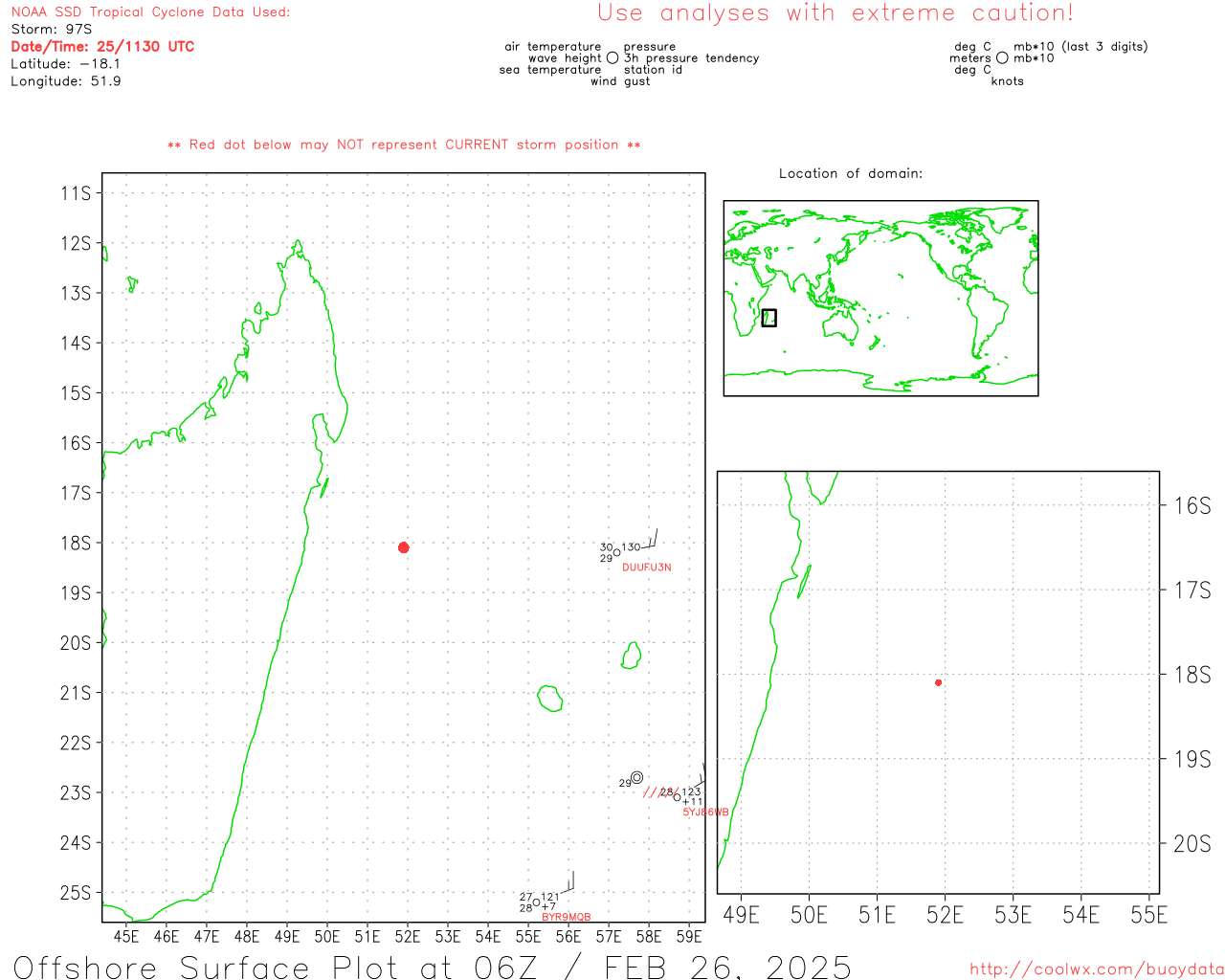Click the NOAA SSD Tropical Cyclone Data header
This screenshot has height=980, width=1225.
(150, 11)
